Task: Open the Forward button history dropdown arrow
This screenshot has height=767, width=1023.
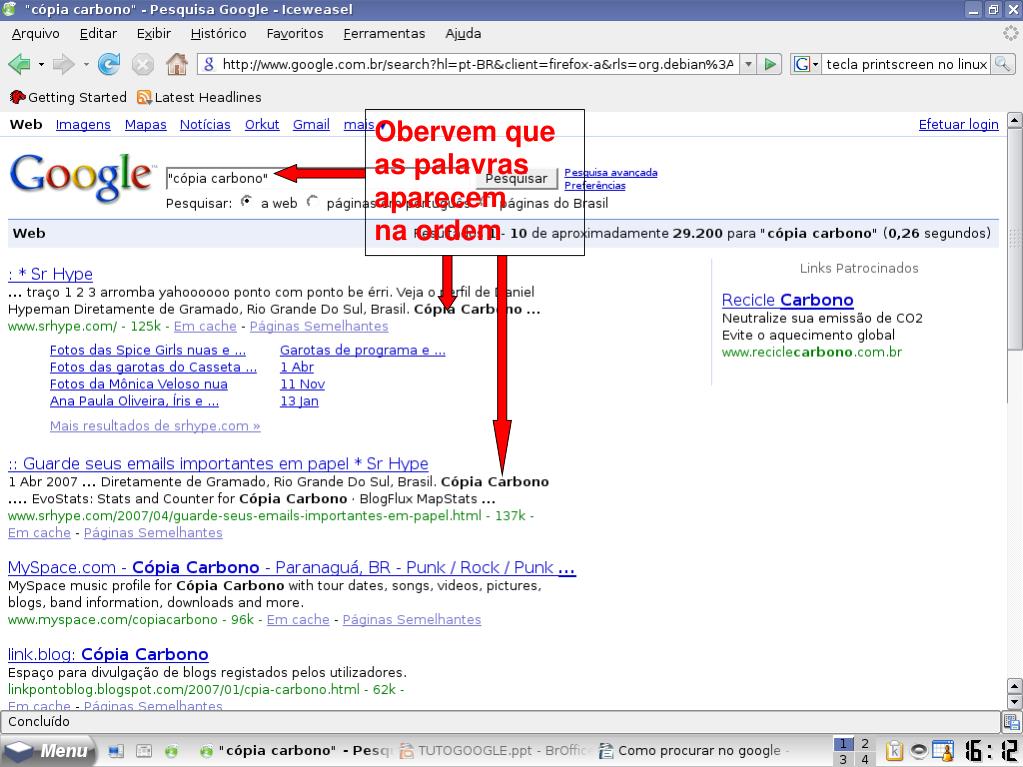Action: (85, 65)
